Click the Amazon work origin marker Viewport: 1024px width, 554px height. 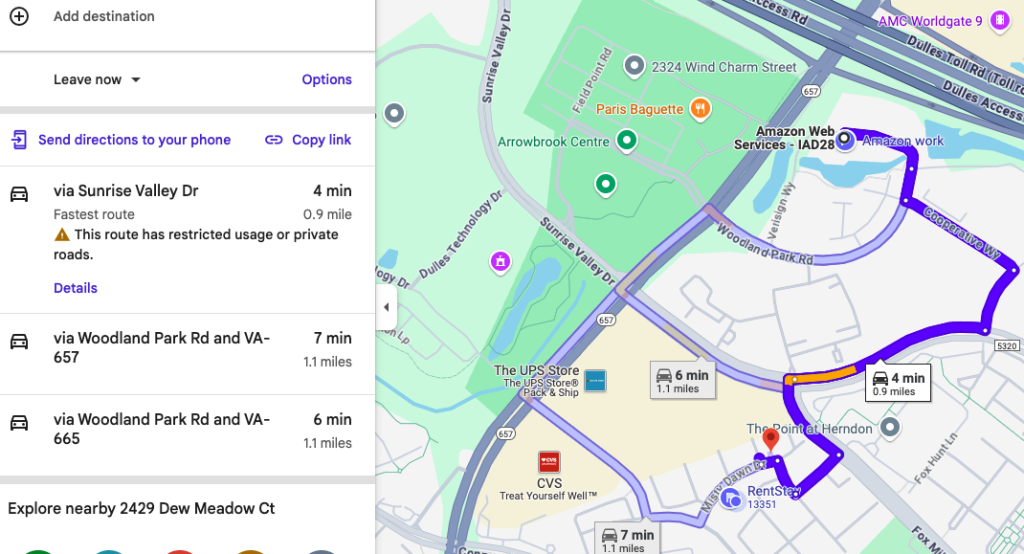(x=846, y=140)
